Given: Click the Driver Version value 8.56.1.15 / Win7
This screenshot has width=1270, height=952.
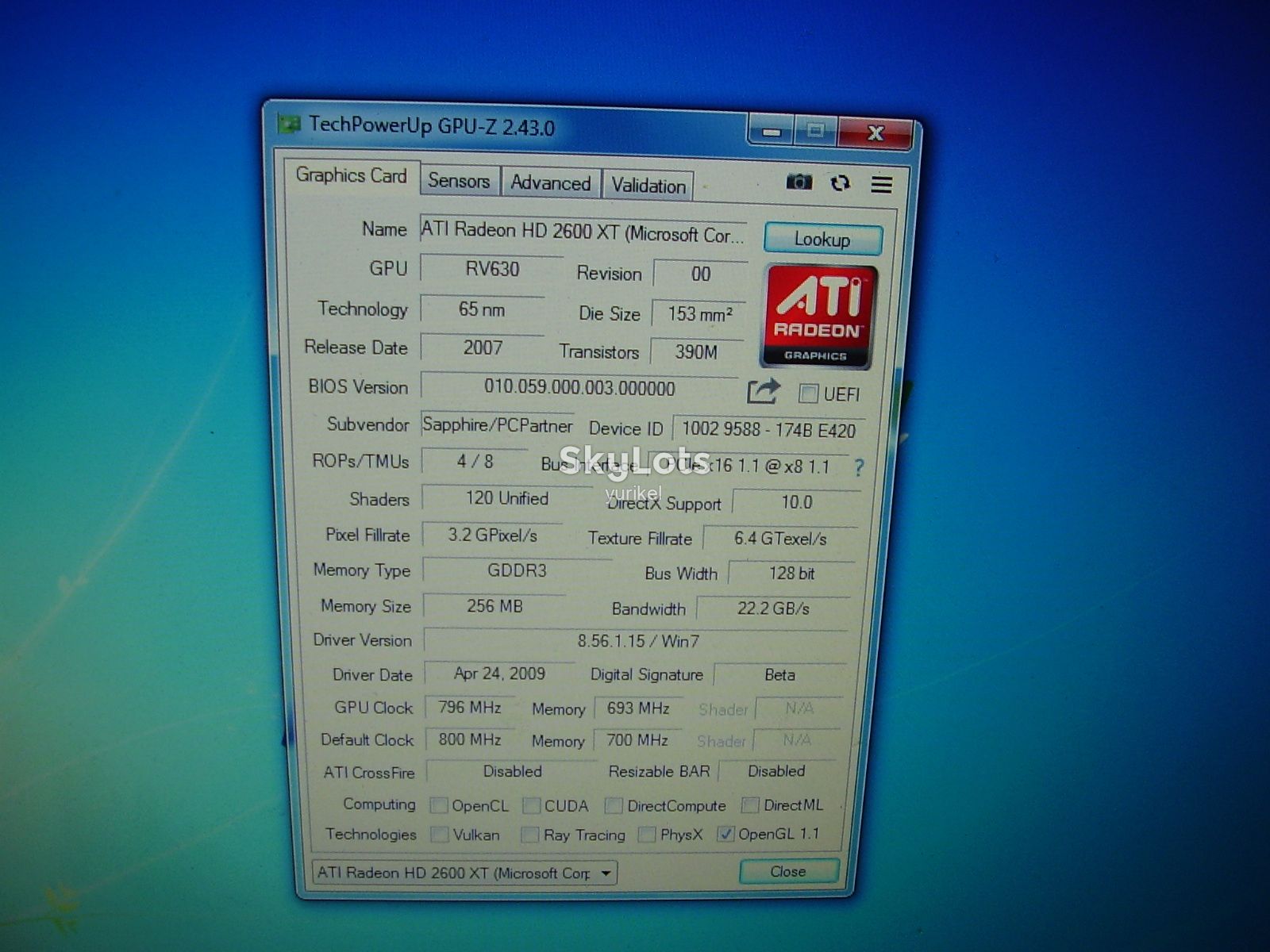Looking at the screenshot, I should coord(637,641).
